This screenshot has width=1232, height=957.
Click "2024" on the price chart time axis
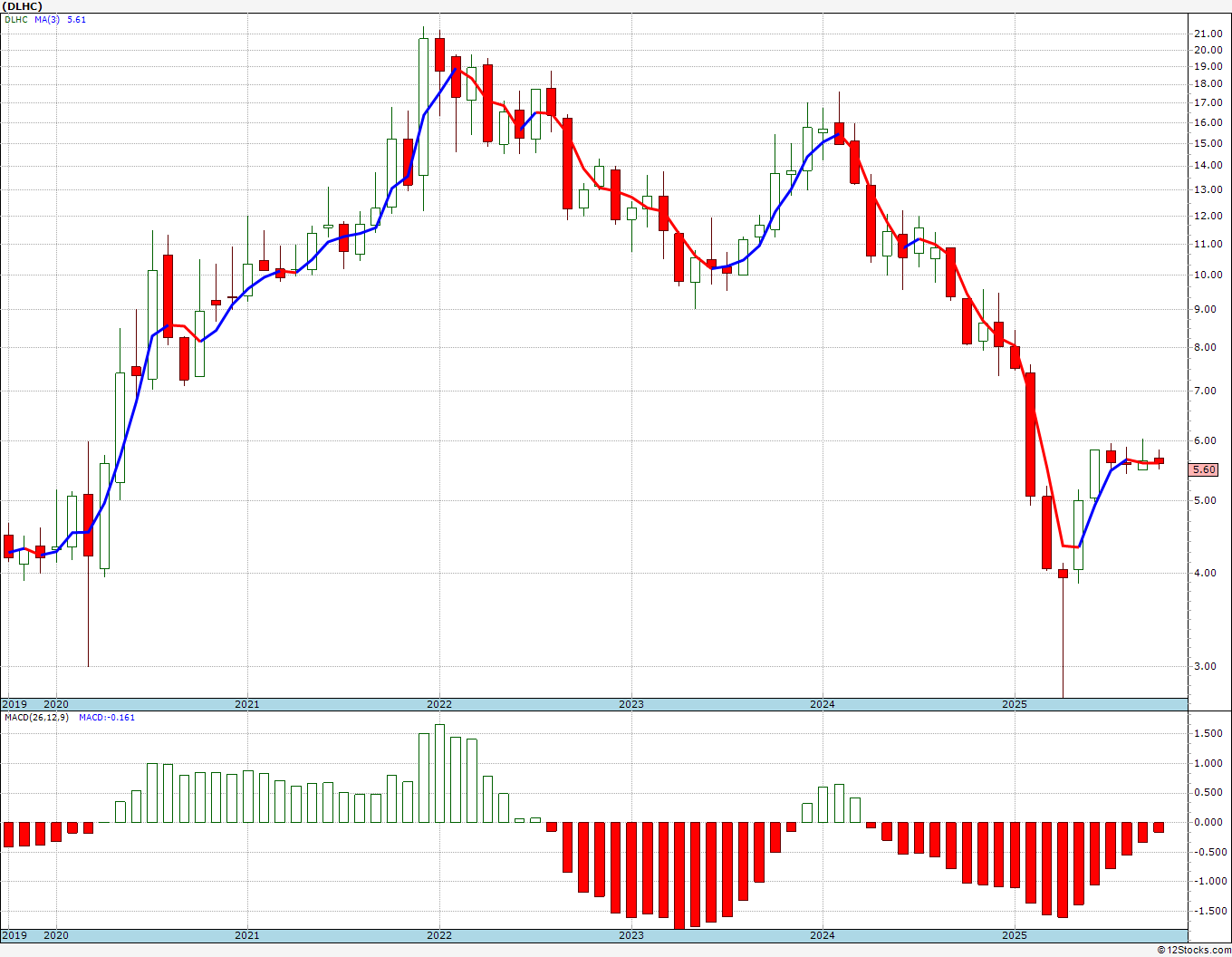click(823, 704)
